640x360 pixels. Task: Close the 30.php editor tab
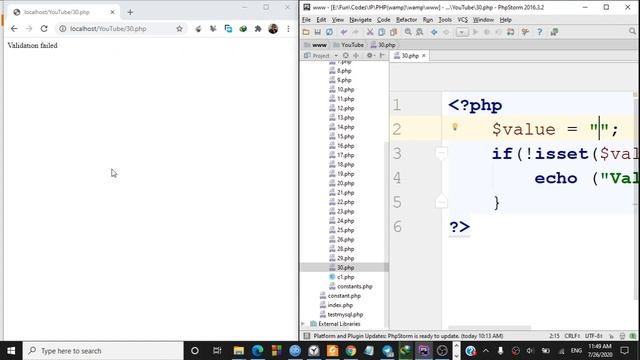(424, 56)
